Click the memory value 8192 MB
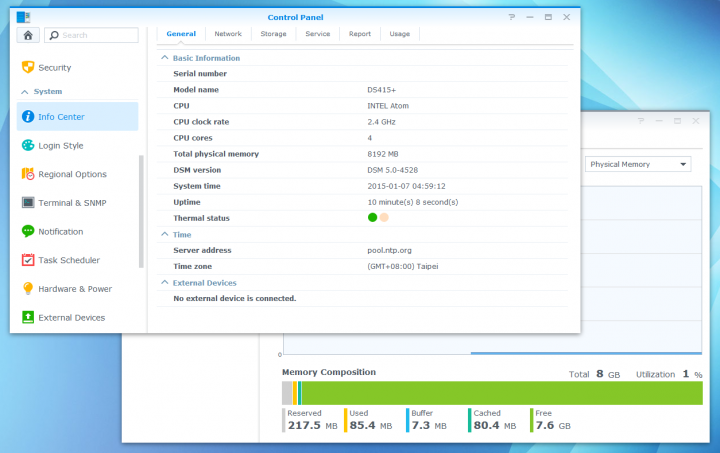Viewport: 720px width, 453px height. point(382,154)
